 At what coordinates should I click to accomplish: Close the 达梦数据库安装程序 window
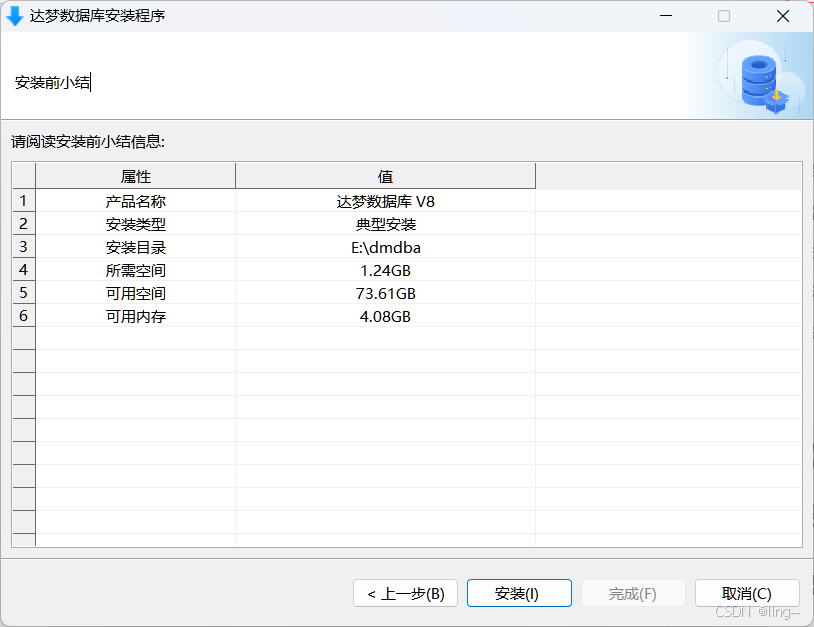(x=783, y=16)
